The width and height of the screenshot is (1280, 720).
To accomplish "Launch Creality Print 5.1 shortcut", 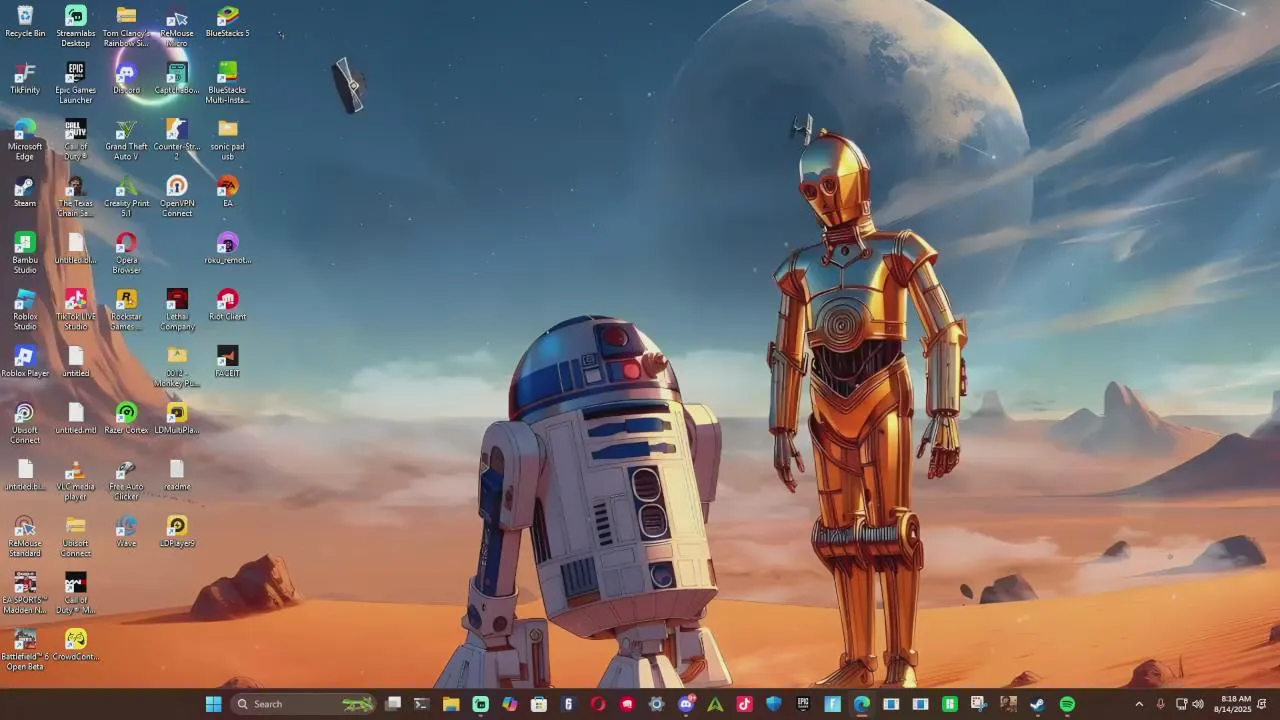I will pyautogui.click(x=126, y=197).
